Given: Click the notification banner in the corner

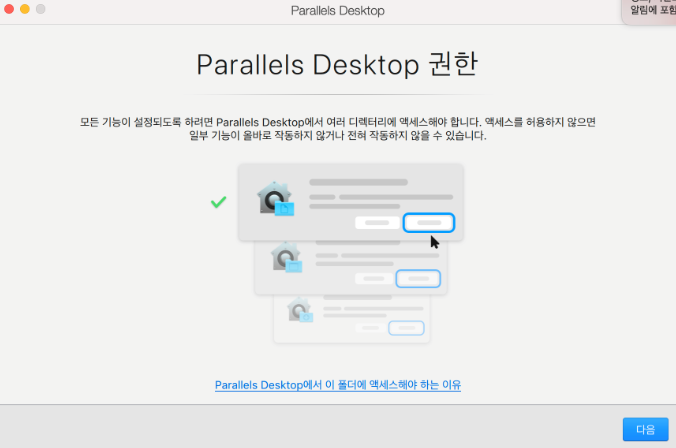Looking at the screenshot, I should pyautogui.click(x=650, y=11).
